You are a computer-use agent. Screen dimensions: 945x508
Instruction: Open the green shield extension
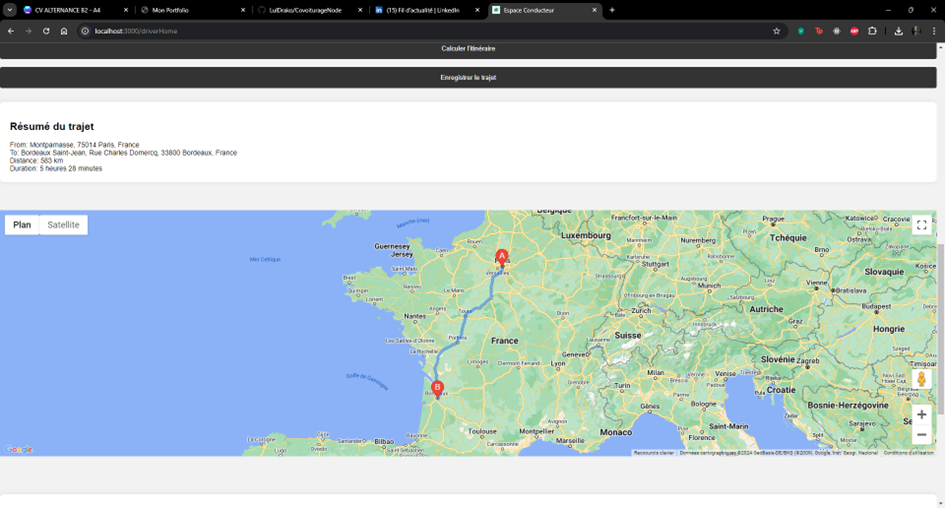coord(801,31)
